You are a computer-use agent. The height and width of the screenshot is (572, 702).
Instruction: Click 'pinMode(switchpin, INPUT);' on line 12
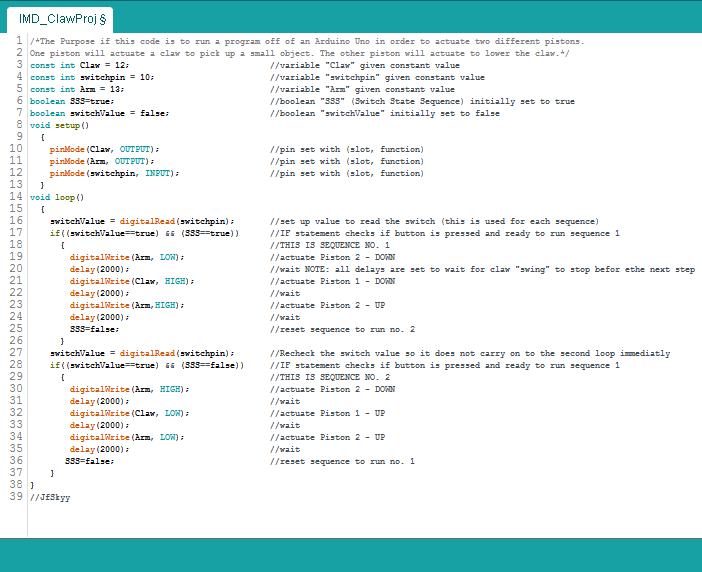click(114, 174)
